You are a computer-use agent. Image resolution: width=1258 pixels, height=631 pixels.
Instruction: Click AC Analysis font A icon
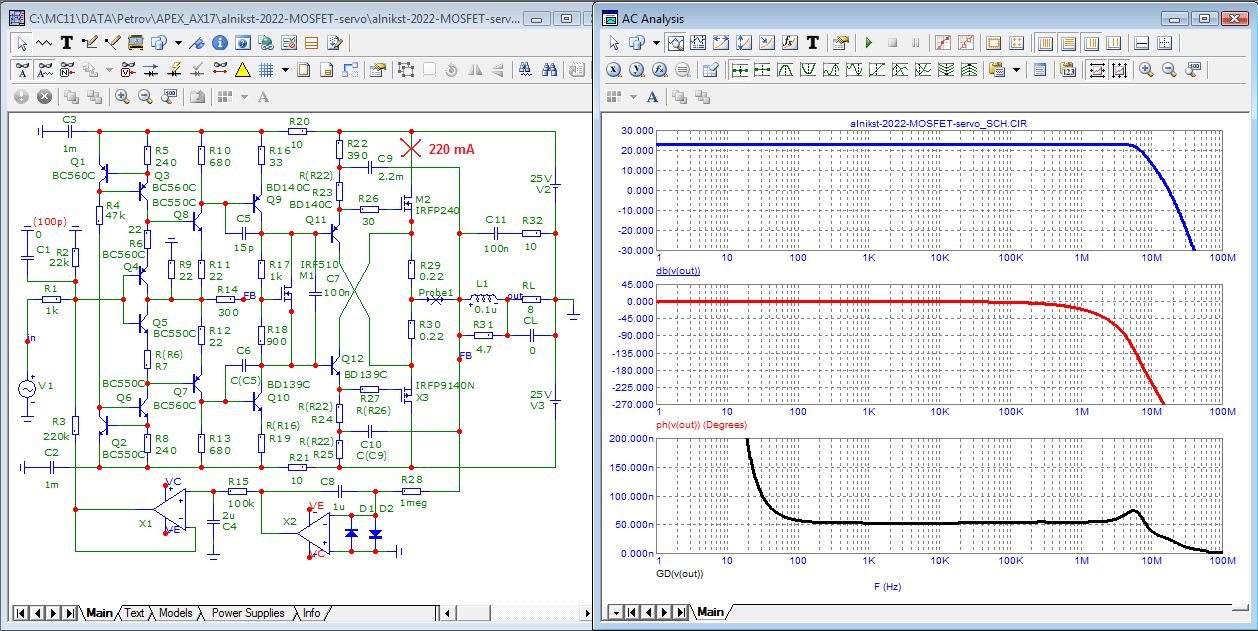pyautogui.click(x=652, y=97)
